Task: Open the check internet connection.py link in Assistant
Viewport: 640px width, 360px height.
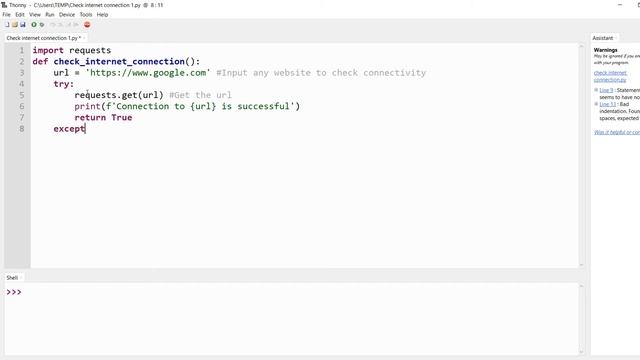Action: pyautogui.click(x=610, y=76)
